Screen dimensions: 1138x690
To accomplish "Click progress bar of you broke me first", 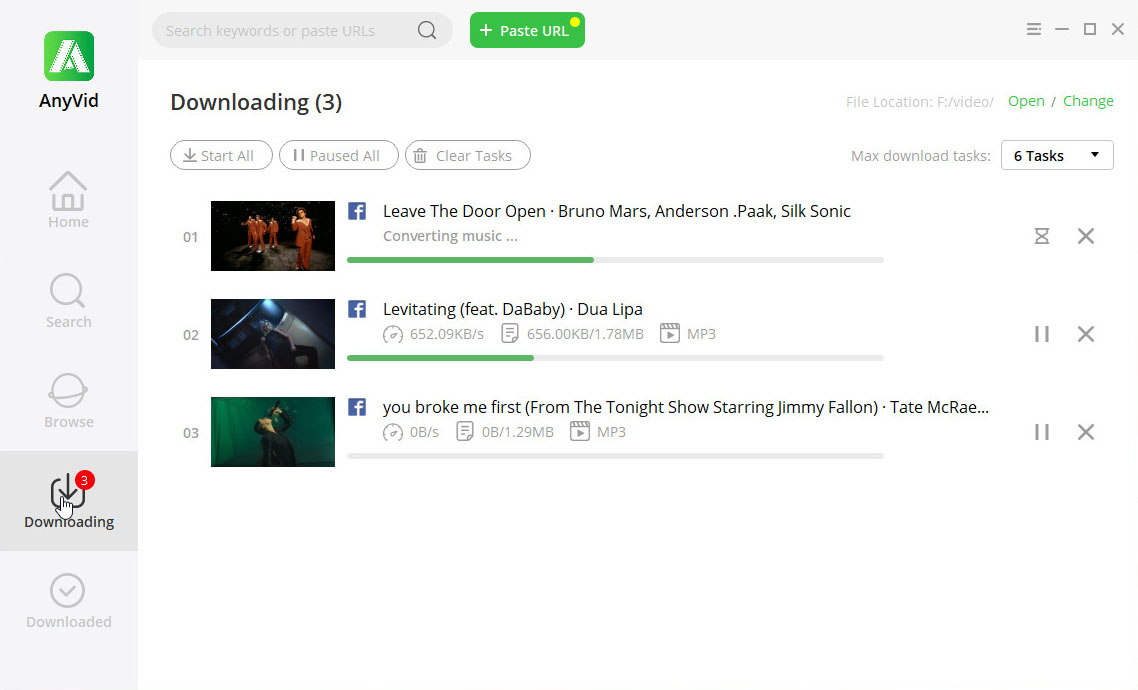I will 615,456.
